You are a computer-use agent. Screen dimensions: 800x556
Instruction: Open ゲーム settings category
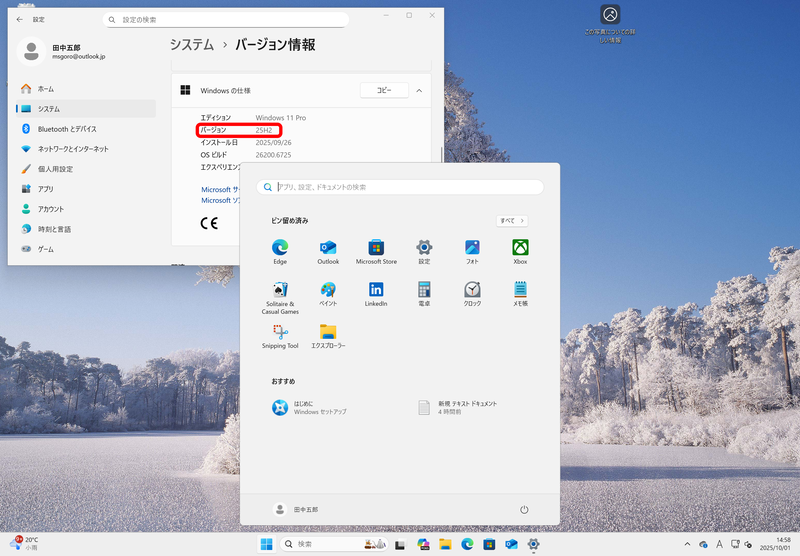[x=86, y=249]
